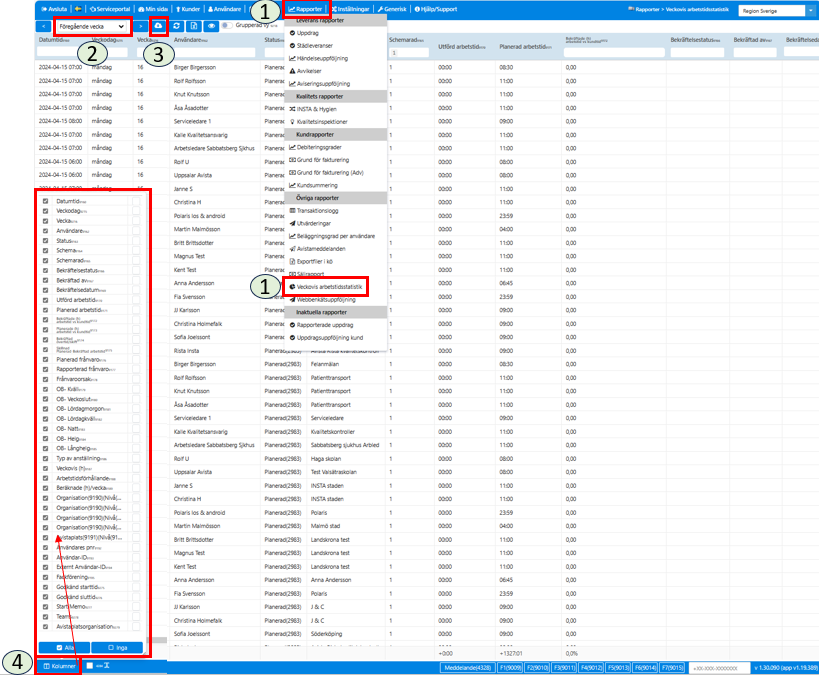Click F4(9012) status bar button
The width and height of the screenshot is (819, 675).
591,668
